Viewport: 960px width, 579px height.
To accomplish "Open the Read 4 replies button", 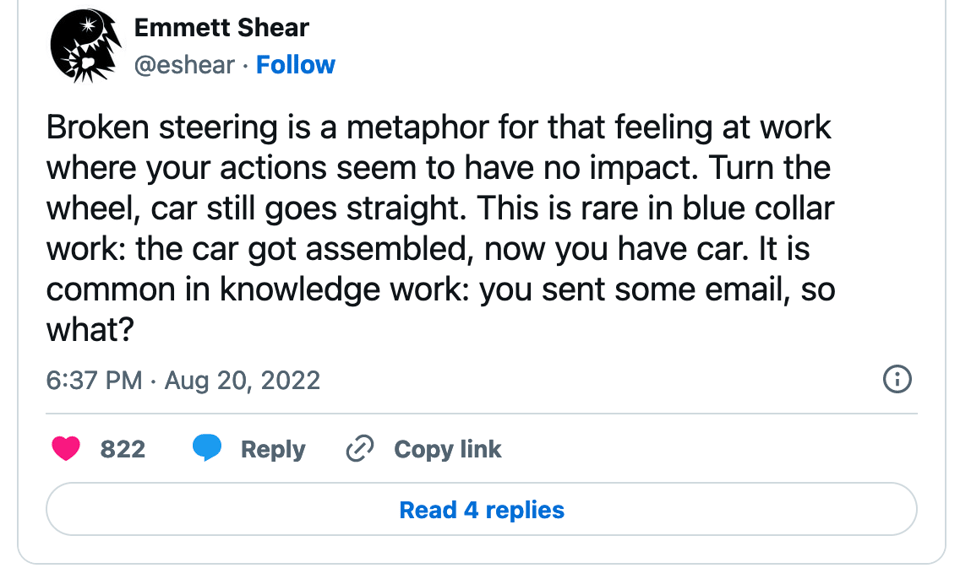I will click(481, 509).
